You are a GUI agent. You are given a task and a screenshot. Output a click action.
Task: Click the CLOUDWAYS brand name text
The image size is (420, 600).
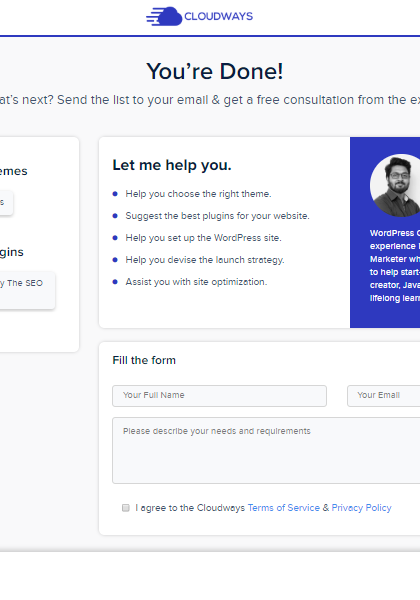pos(218,16)
